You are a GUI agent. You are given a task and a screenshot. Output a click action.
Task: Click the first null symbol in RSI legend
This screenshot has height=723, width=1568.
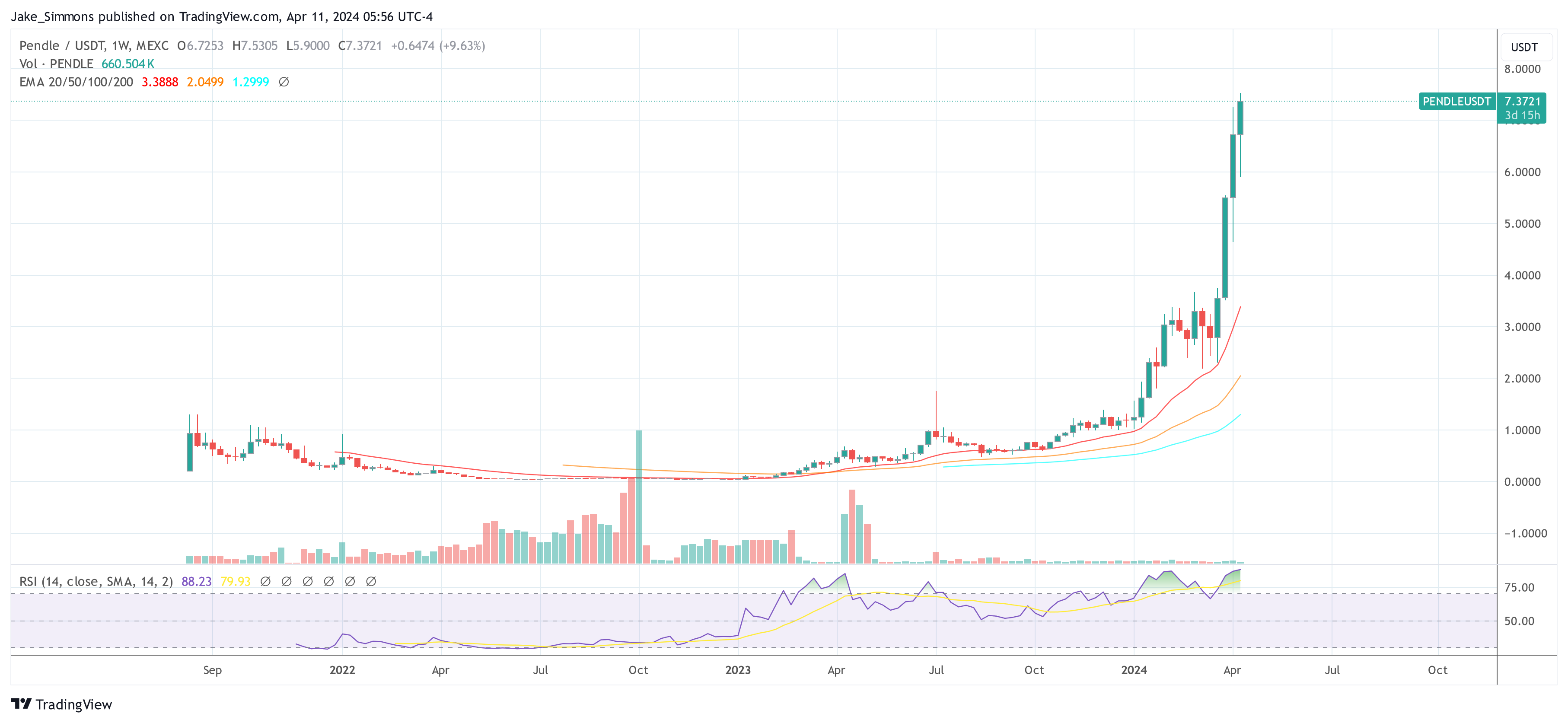click(265, 581)
